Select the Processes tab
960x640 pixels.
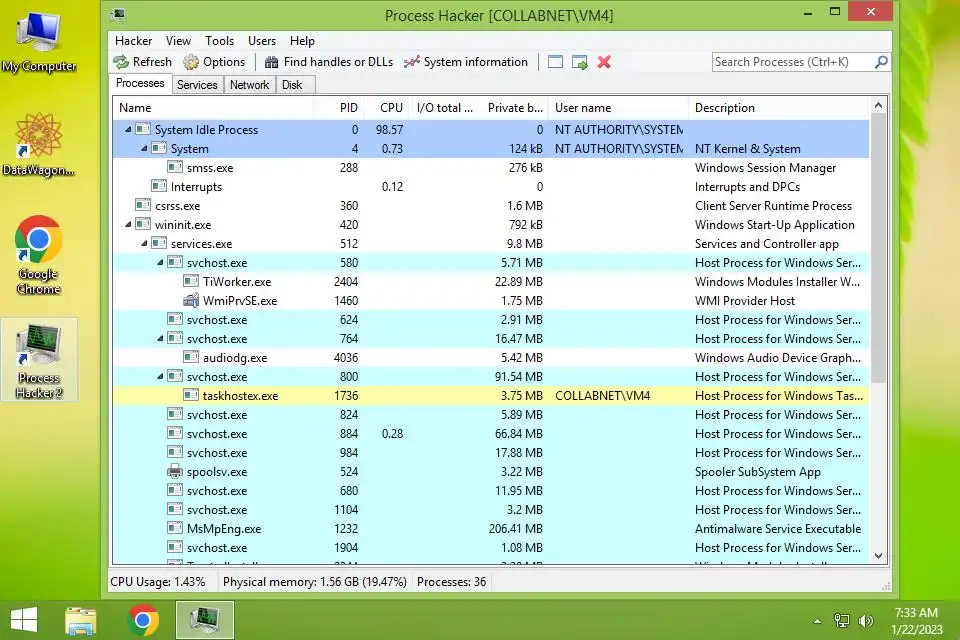tap(140, 83)
